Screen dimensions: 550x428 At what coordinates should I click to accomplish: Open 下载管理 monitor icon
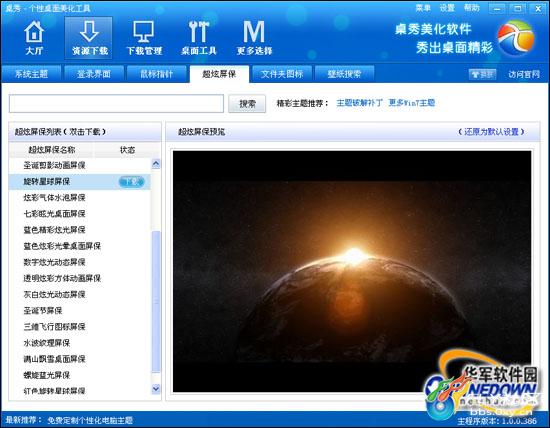coord(144,38)
